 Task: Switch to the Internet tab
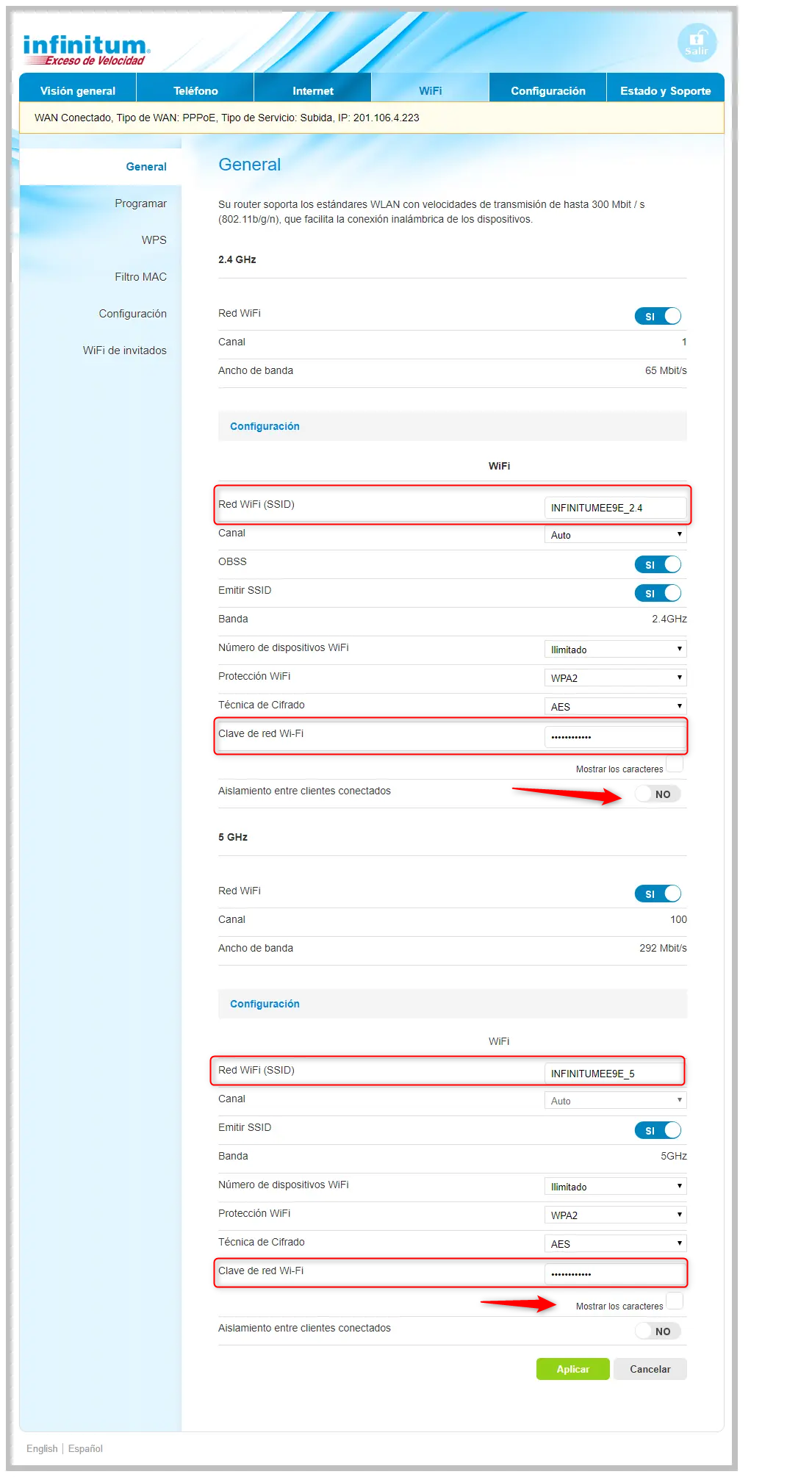coord(312,90)
